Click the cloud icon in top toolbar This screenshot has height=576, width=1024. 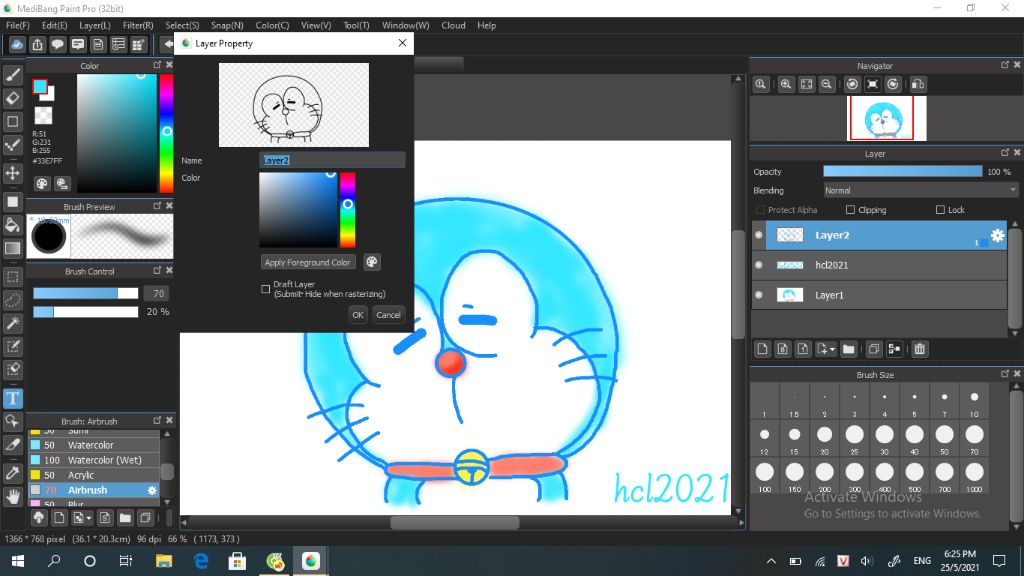point(17,44)
